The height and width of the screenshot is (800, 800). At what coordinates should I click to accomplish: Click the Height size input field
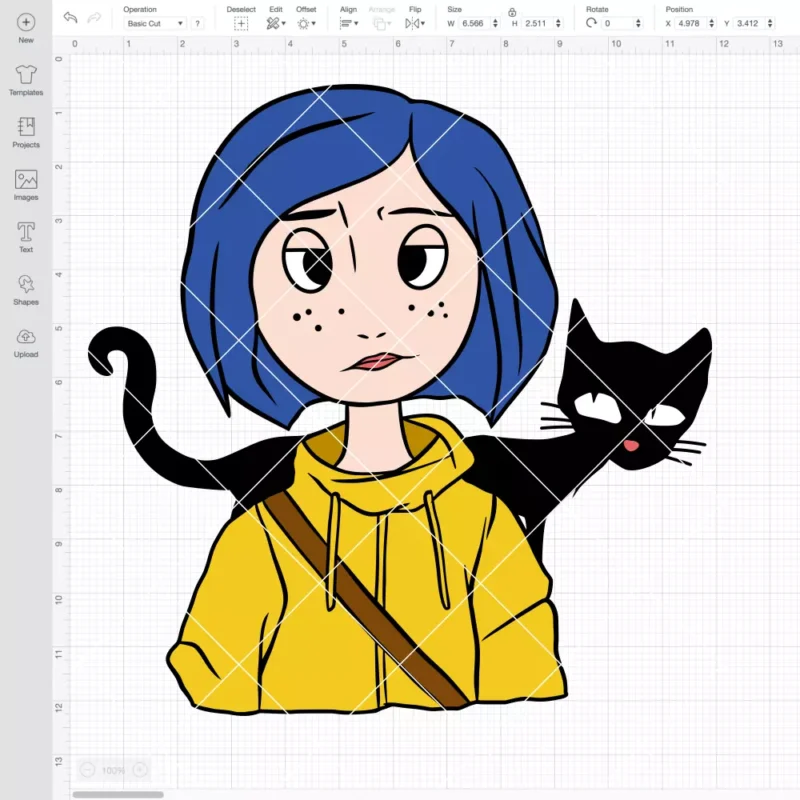(x=537, y=23)
